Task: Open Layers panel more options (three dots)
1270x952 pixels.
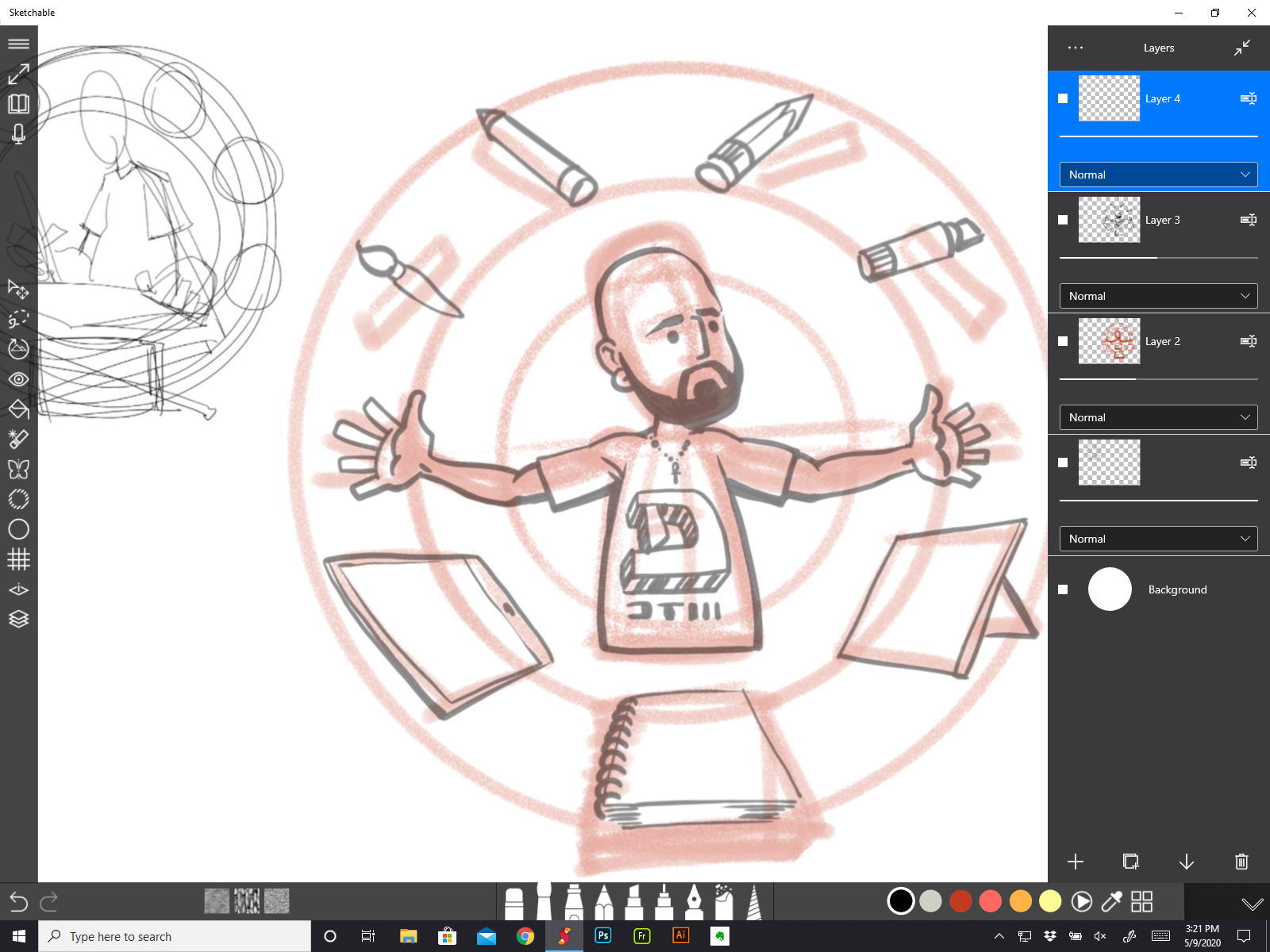Action: click(x=1076, y=48)
